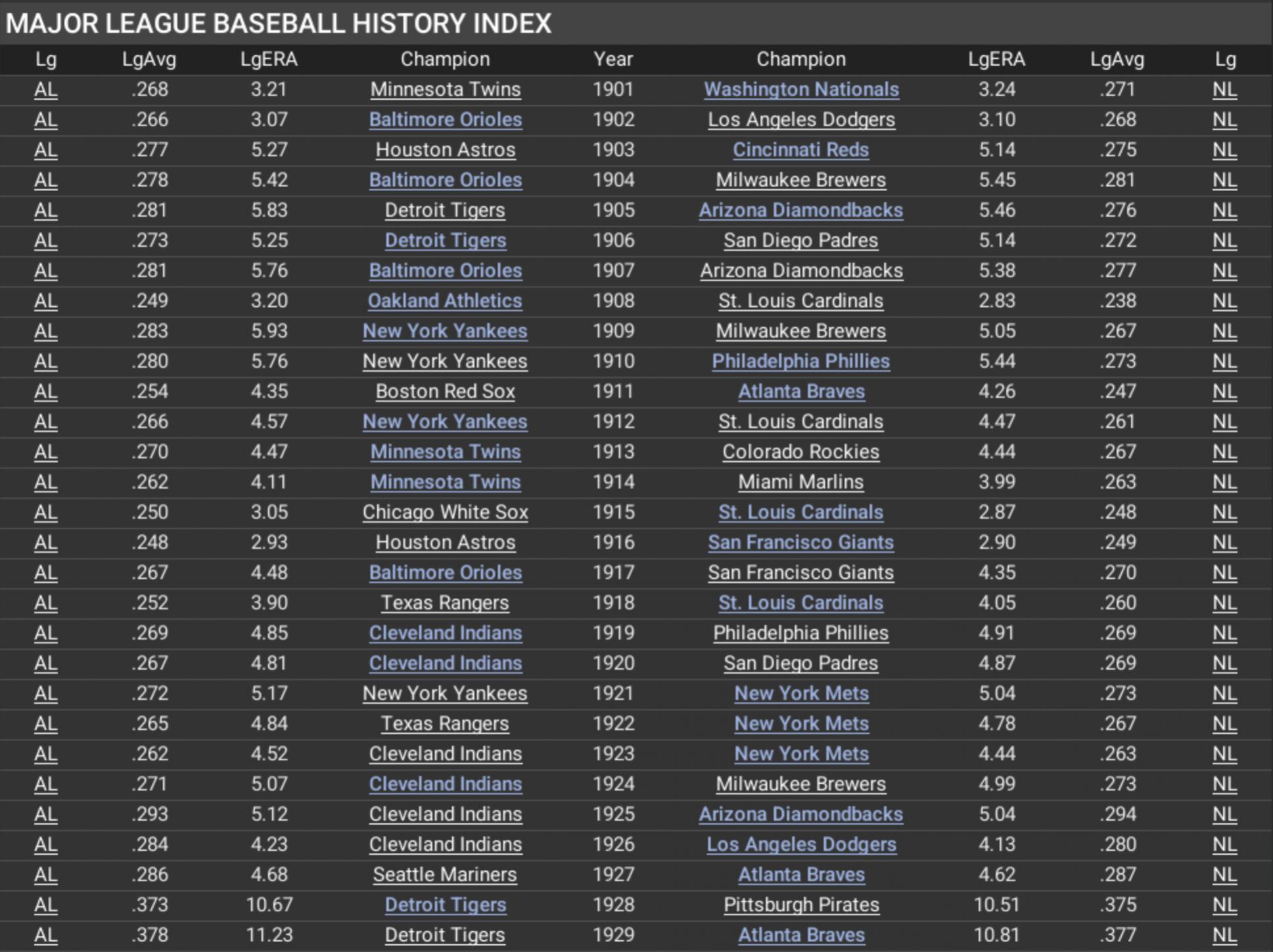This screenshot has height=952, width=1273.
Task: Open the 1901 Washington Nationals champion link
Action: (800, 89)
